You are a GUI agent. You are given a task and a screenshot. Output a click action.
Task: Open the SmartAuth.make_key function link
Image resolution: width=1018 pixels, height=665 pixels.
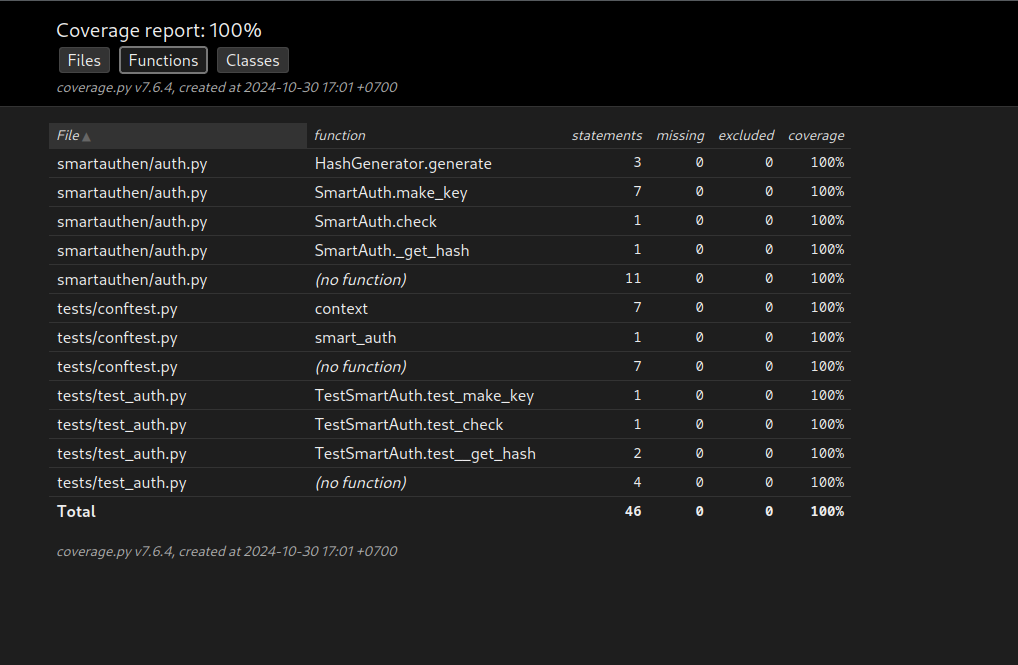(391, 193)
